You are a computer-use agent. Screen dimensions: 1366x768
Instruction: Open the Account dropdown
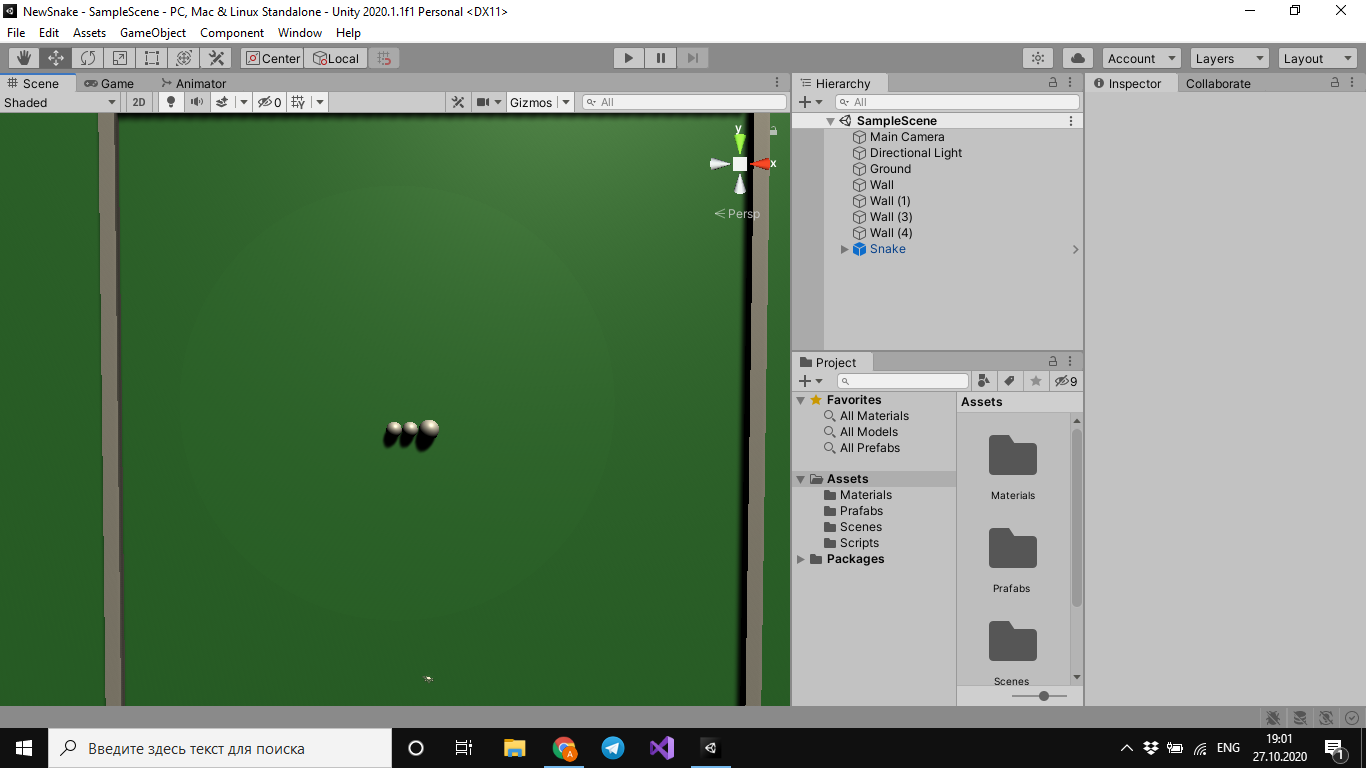[x=1141, y=58]
